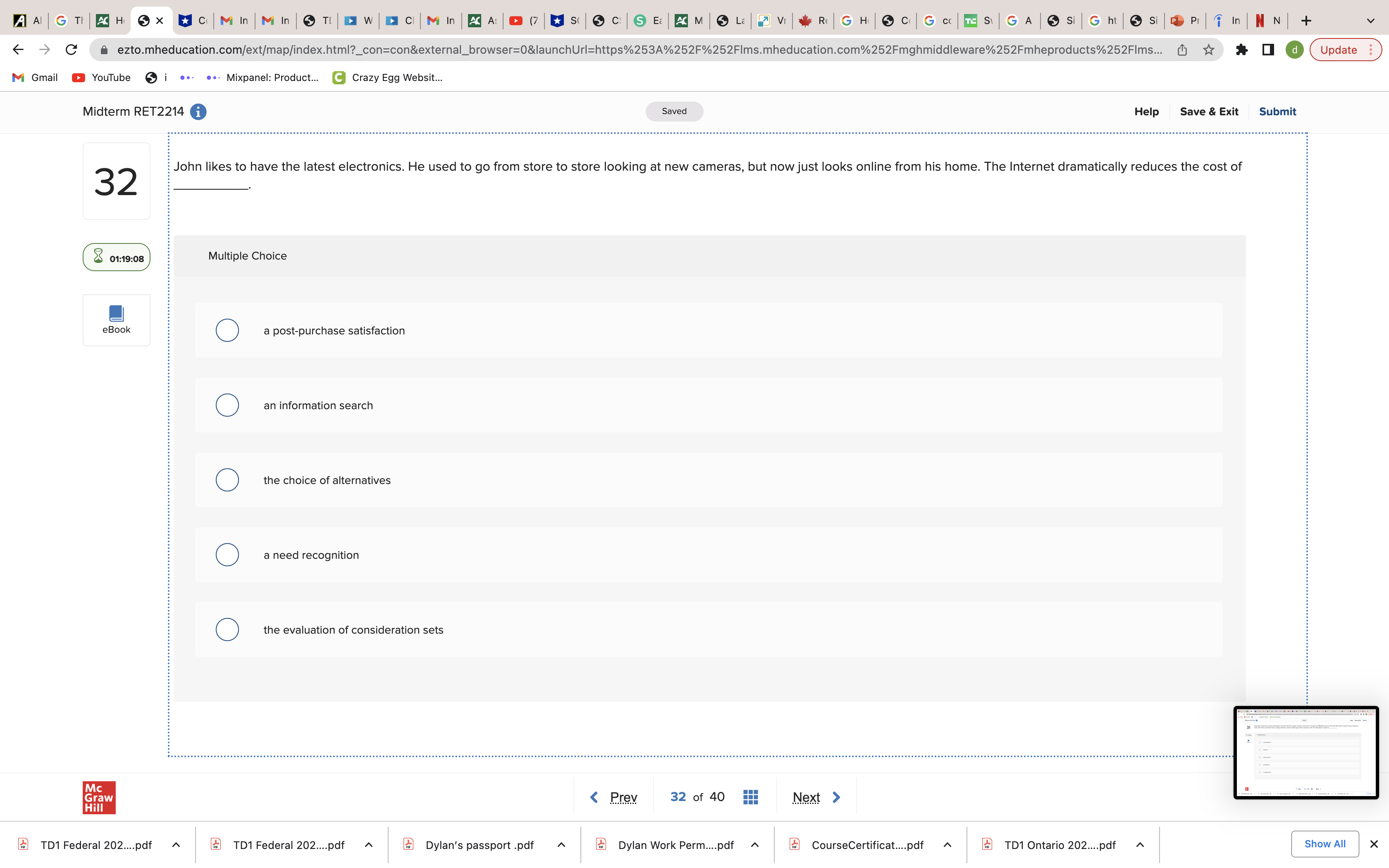
Task: Submit the midterm
Action: [x=1277, y=111]
